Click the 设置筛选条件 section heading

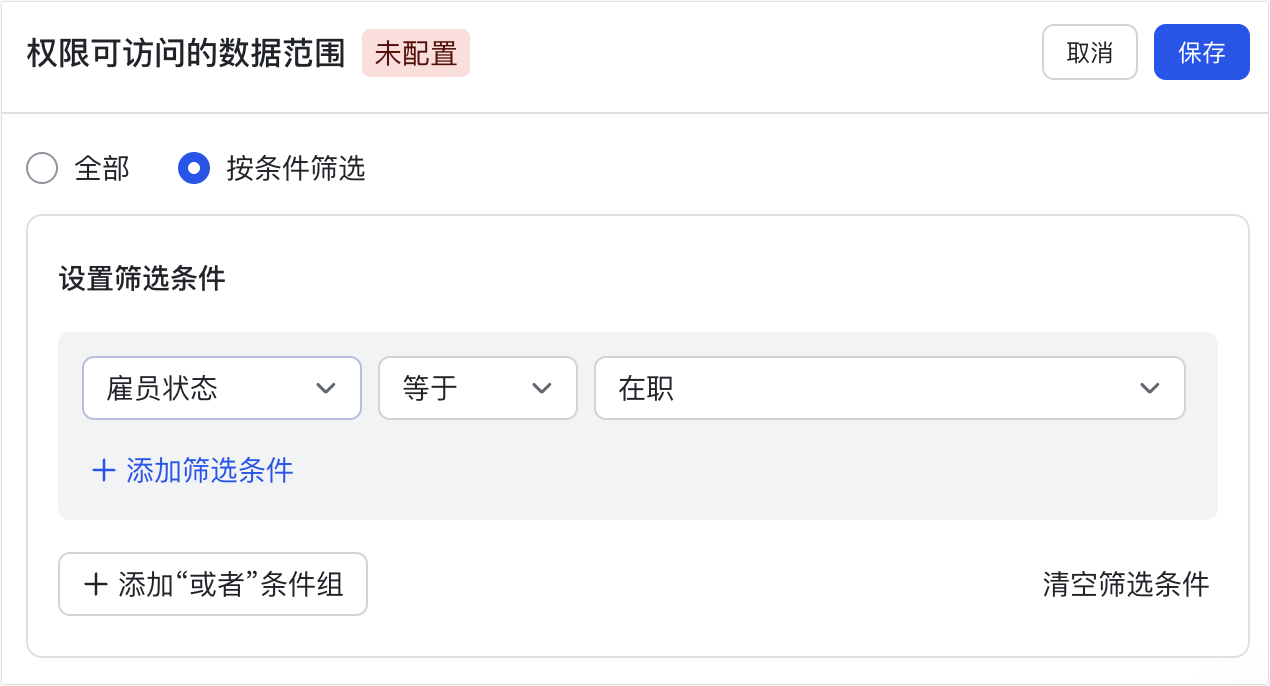click(x=142, y=279)
